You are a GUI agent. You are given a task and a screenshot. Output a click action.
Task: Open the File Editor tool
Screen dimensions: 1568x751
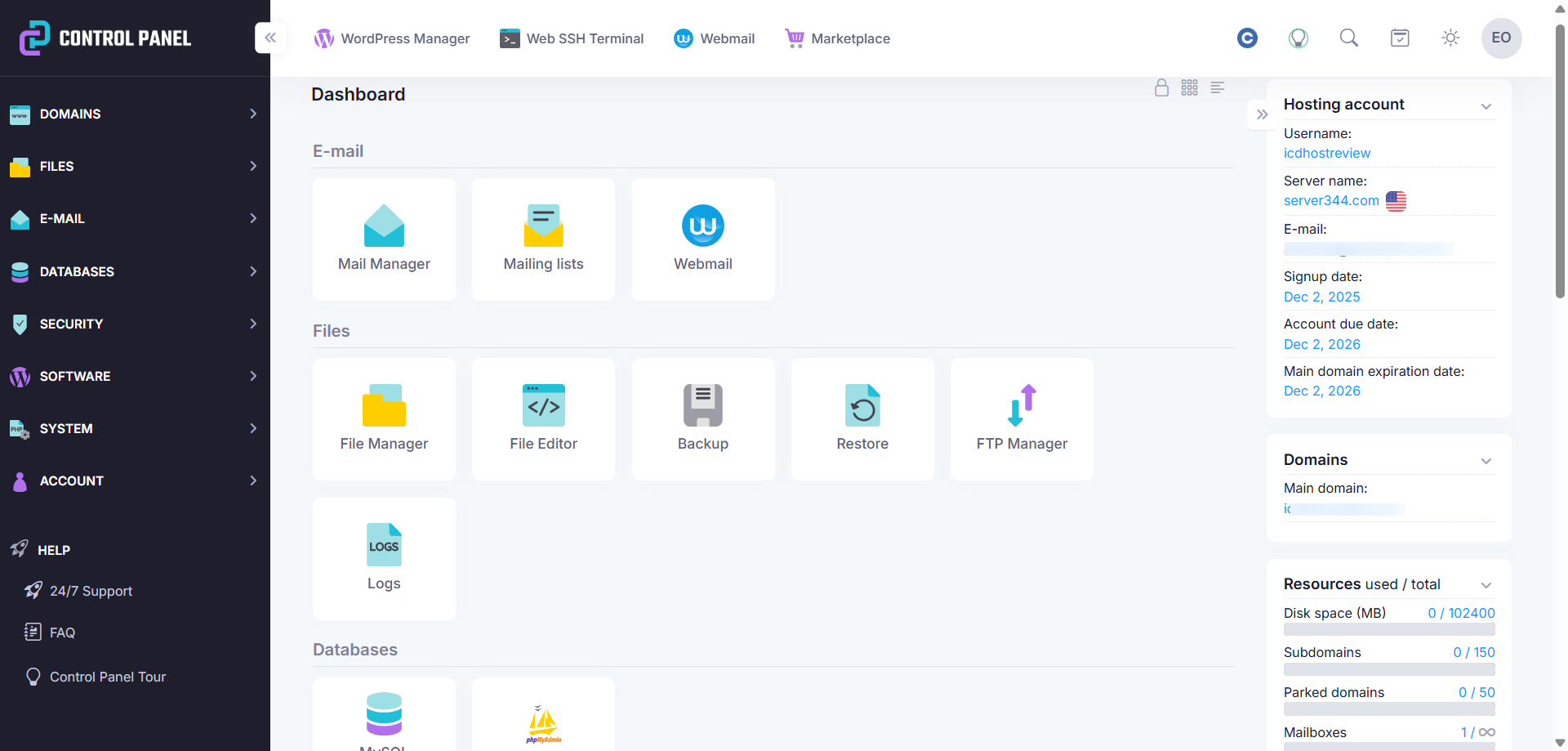[543, 419]
